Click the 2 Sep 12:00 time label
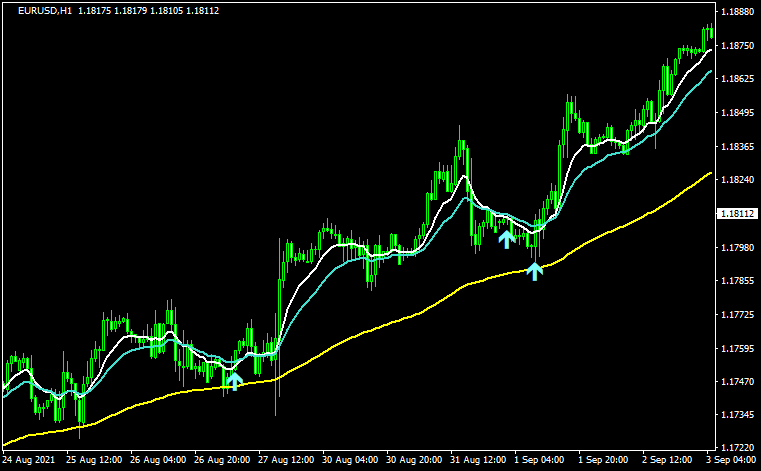The width and height of the screenshot is (761, 471). pyautogui.click(x=665, y=461)
